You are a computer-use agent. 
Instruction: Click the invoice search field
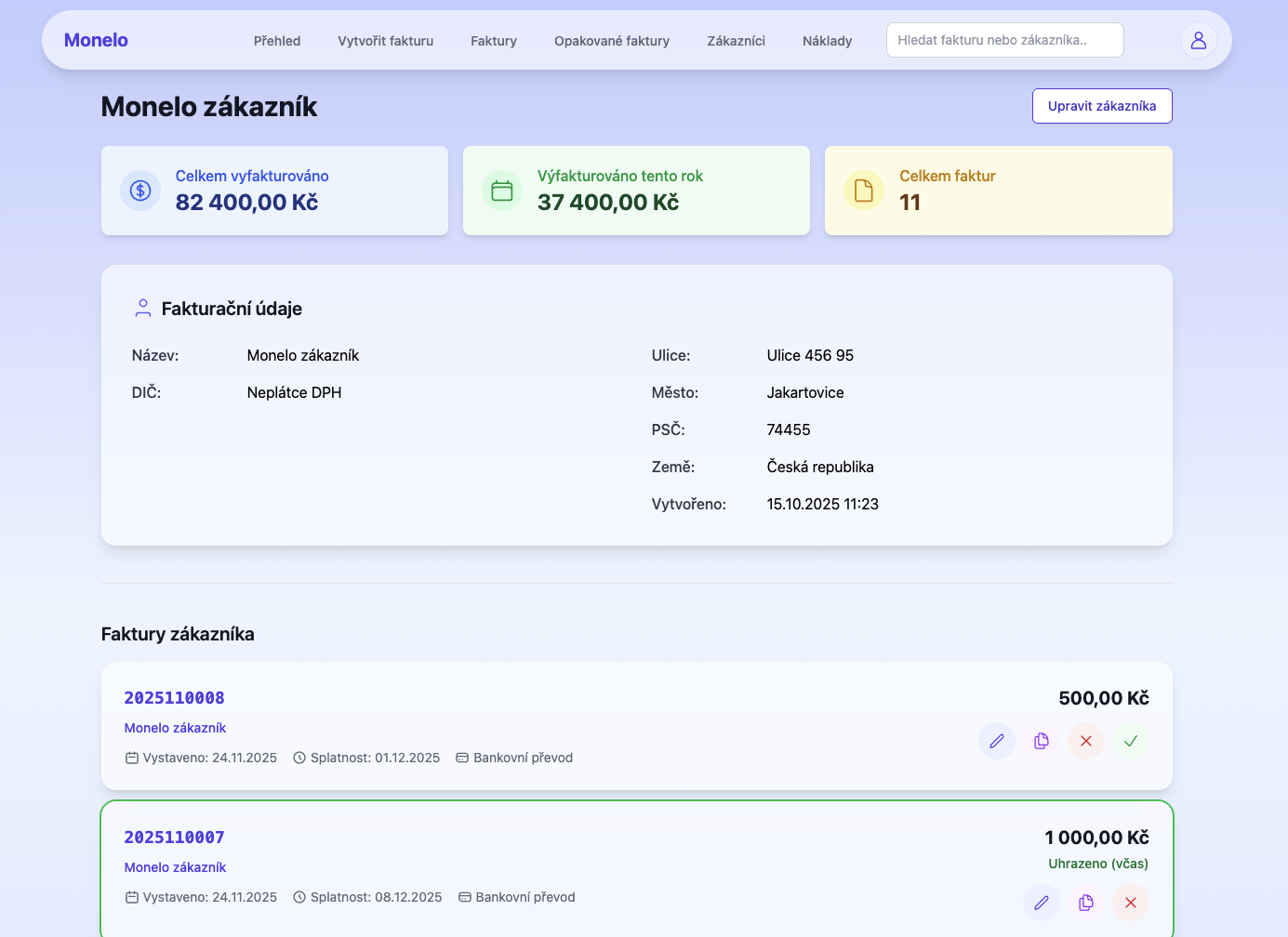coord(1004,40)
